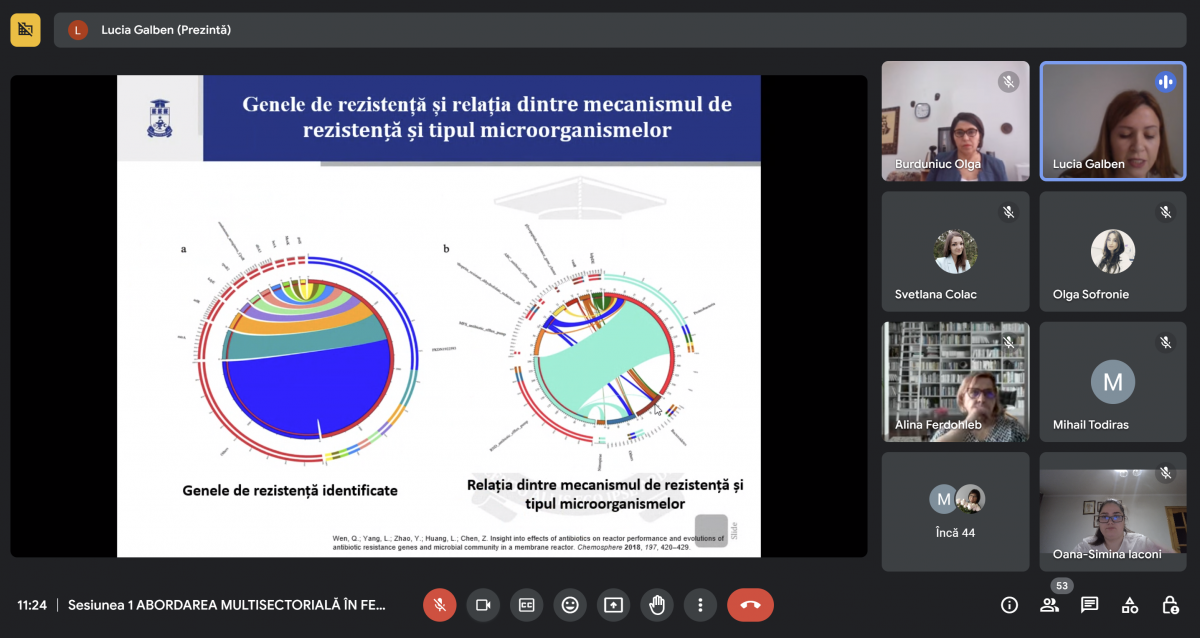Show the participants list panel
Image resolution: width=1200 pixels, height=638 pixels.
(1049, 605)
